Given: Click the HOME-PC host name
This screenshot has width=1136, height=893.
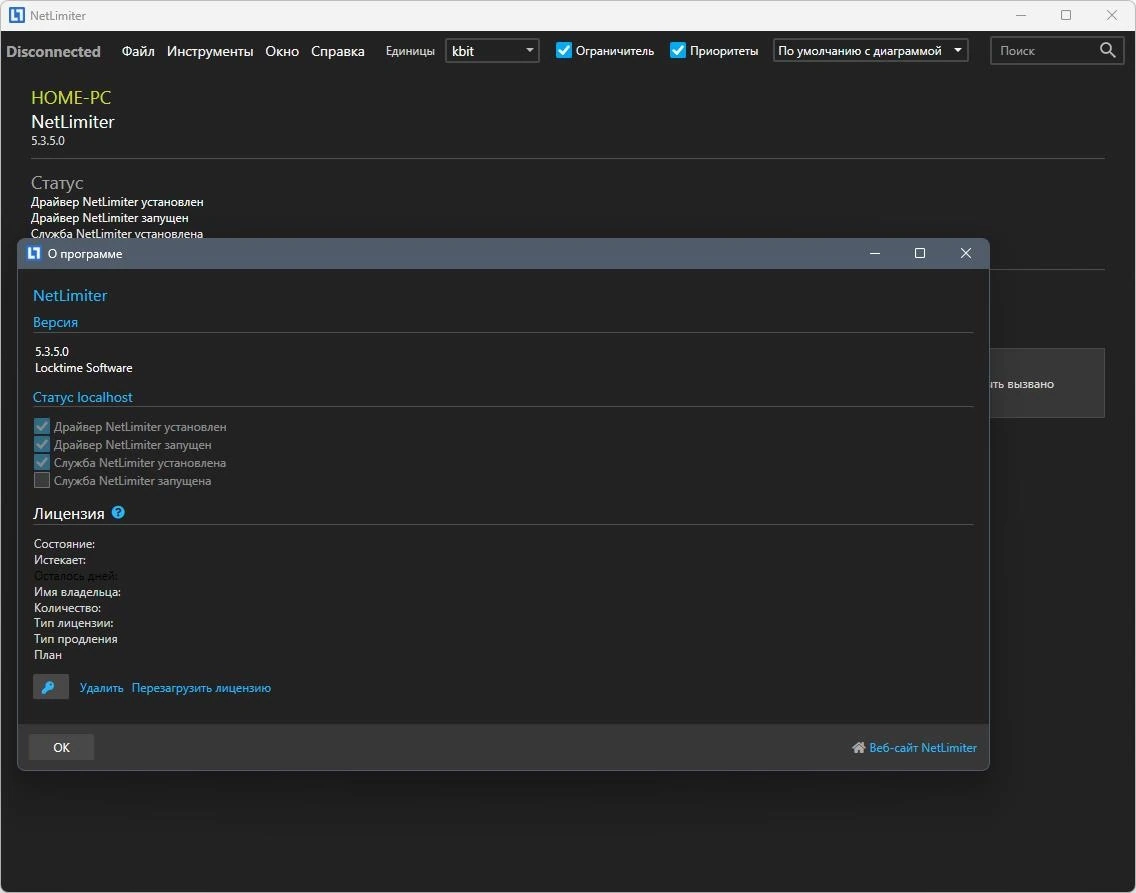Looking at the screenshot, I should tap(71, 97).
